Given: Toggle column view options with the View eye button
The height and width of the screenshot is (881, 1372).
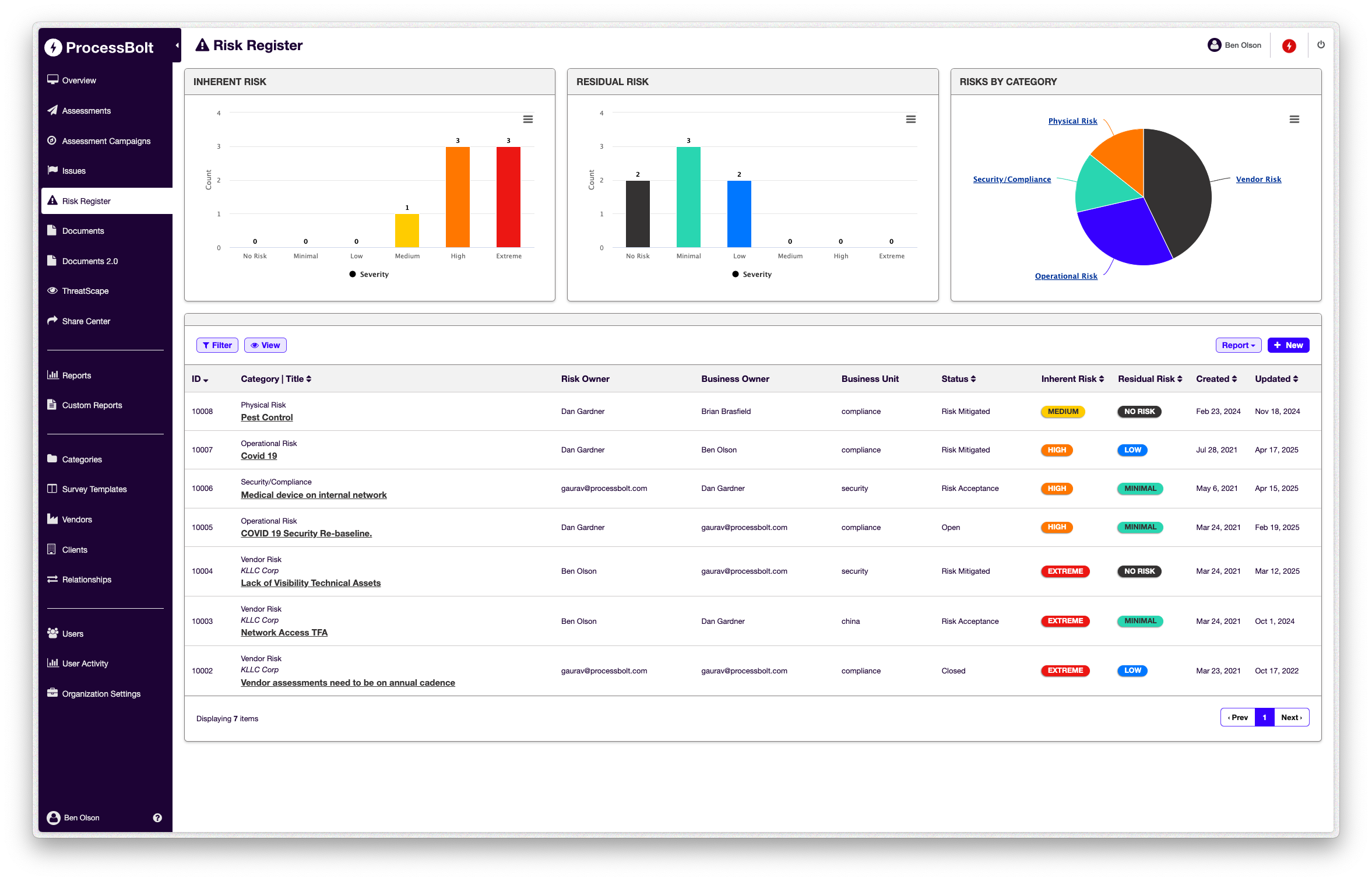Looking at the screenshot, I should (x=265, y=345).
